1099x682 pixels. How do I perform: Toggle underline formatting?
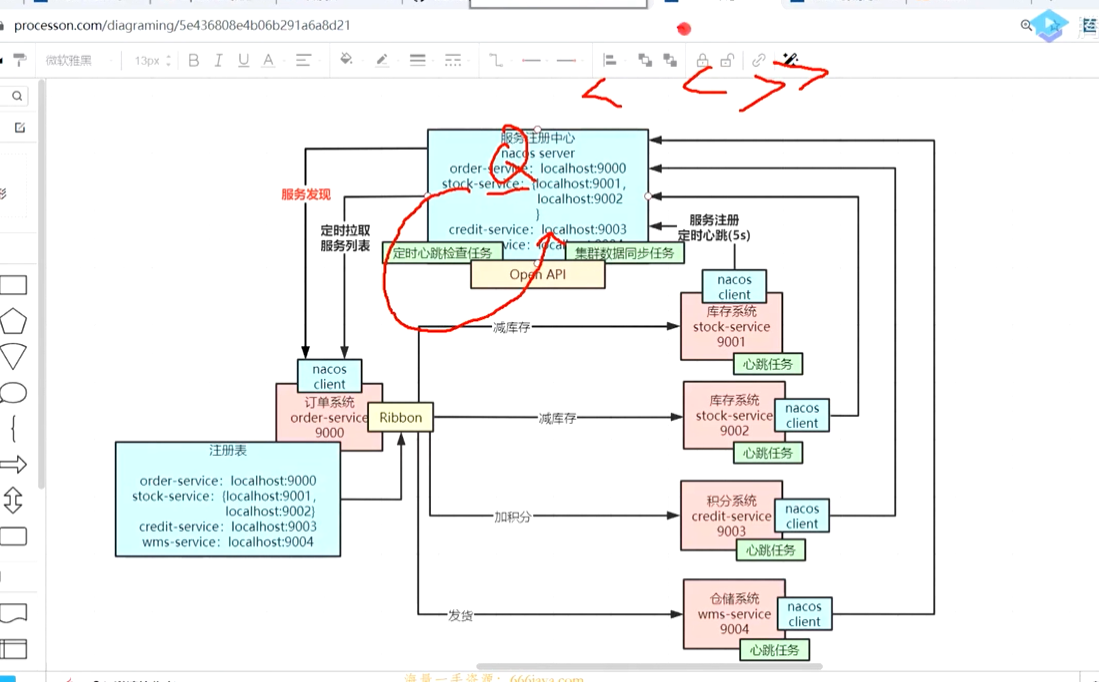[x=243, y=61]
